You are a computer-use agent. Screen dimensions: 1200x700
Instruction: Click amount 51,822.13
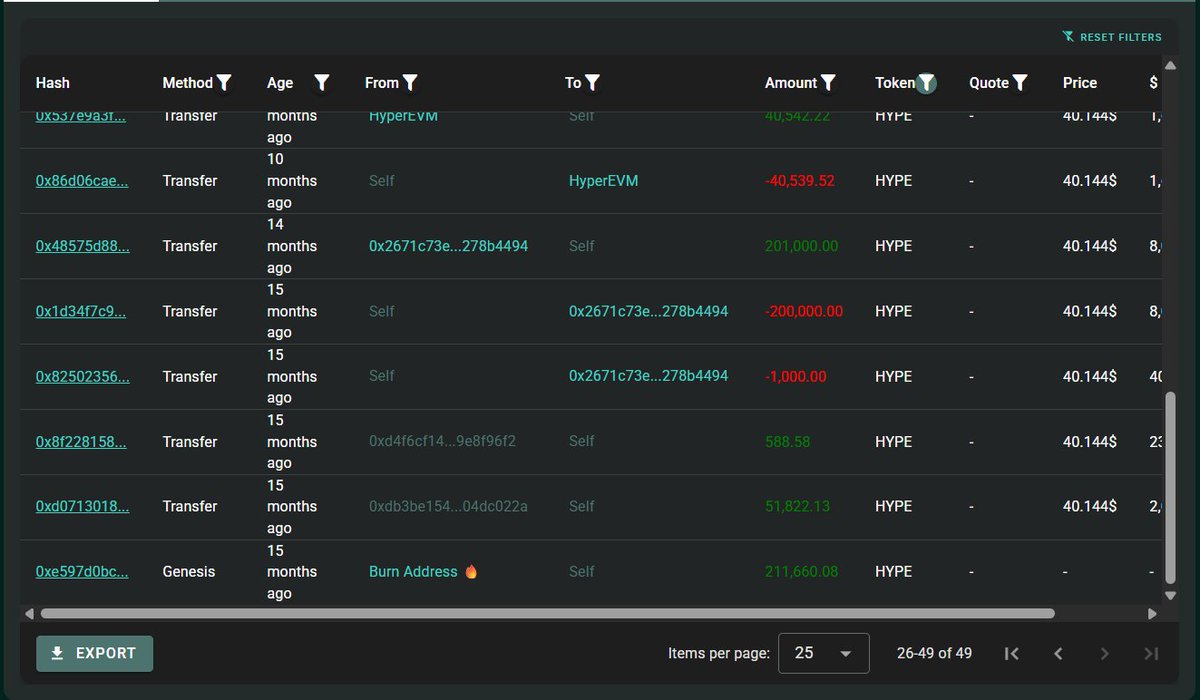pyautogui.click(x=798, y=506)
